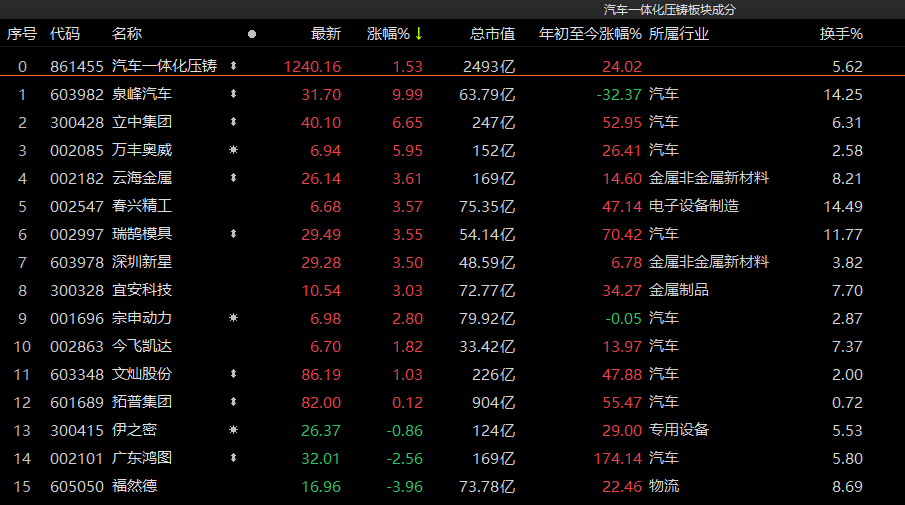Click the star marker beside 万丰奥威
905x505 pixels.
(x=234, y=151)
